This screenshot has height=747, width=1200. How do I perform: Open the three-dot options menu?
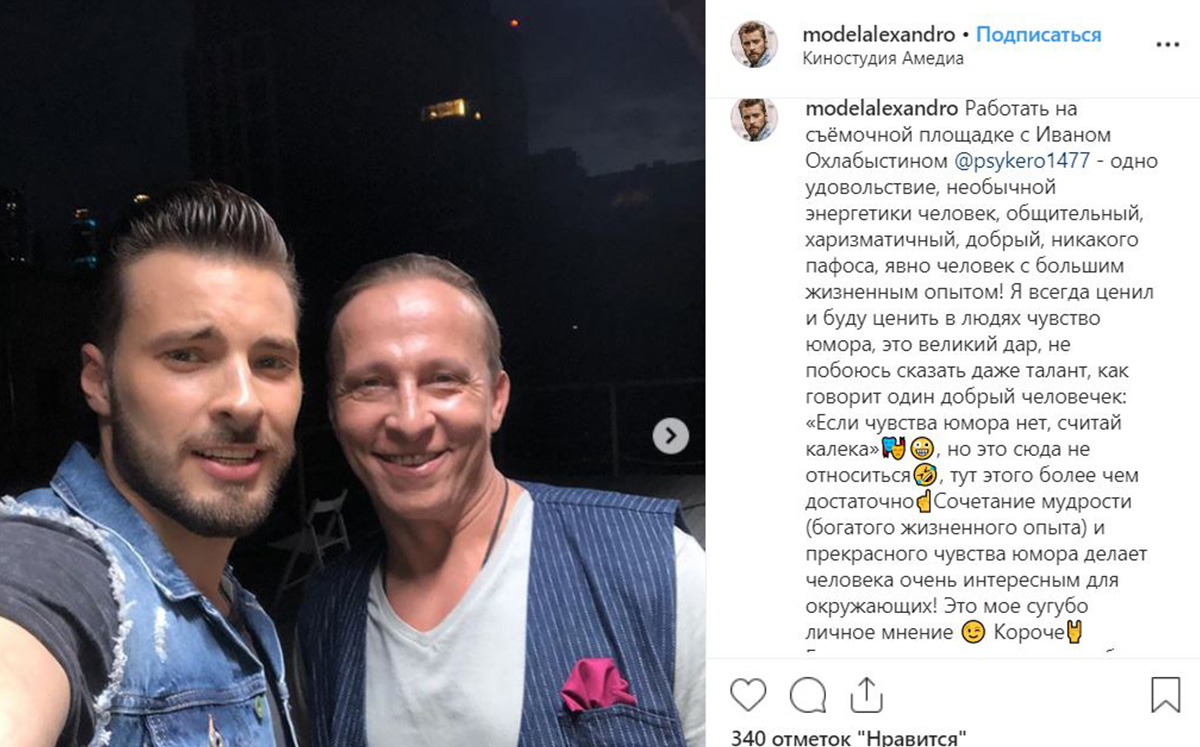1167,45
